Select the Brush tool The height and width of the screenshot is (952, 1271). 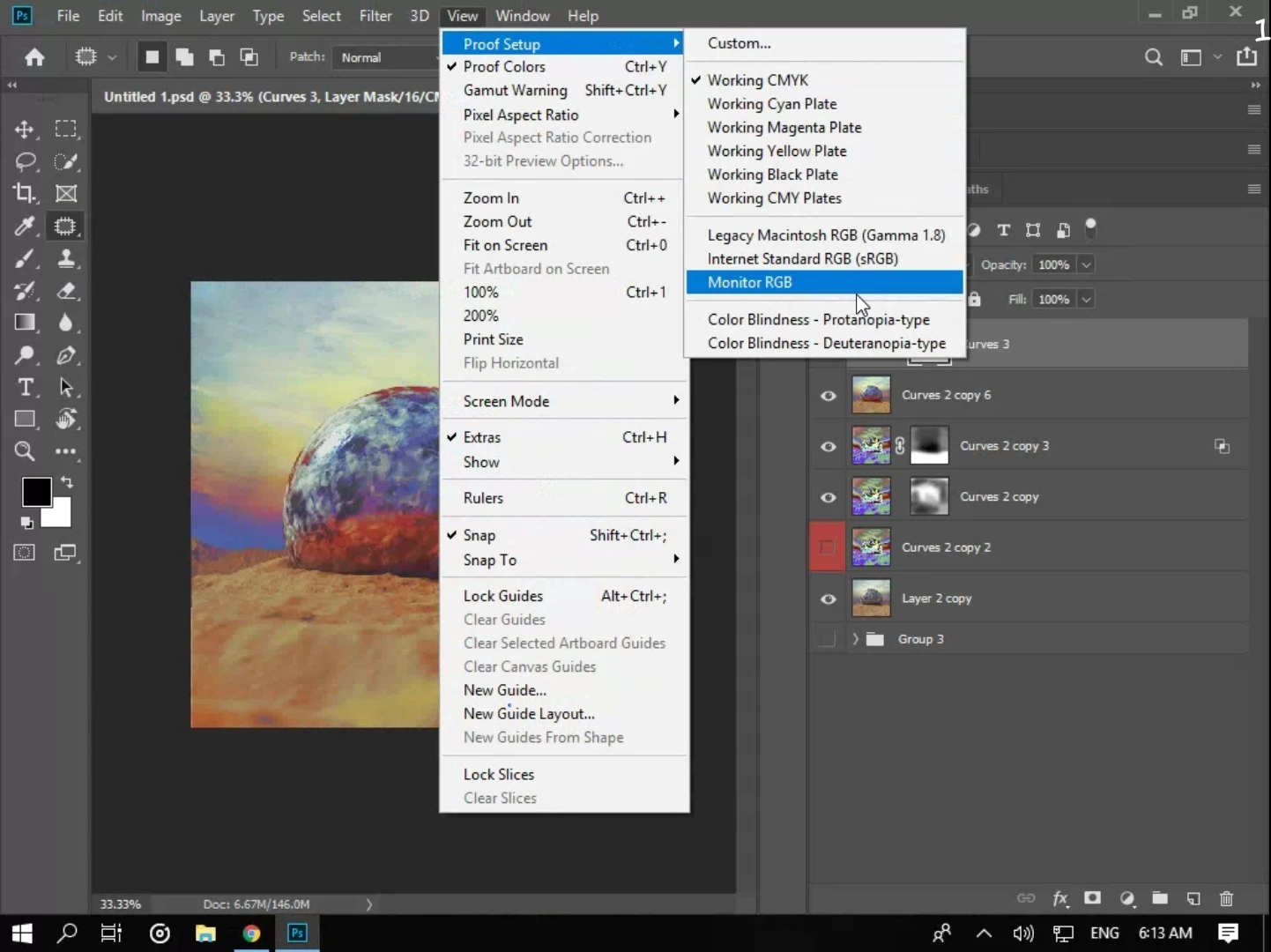click(25, 258)
